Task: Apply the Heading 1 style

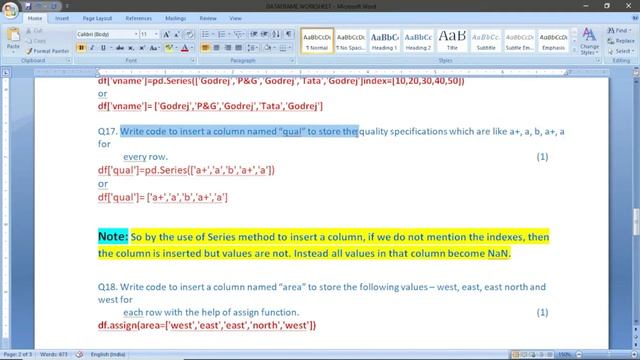Action: [384, 41]
